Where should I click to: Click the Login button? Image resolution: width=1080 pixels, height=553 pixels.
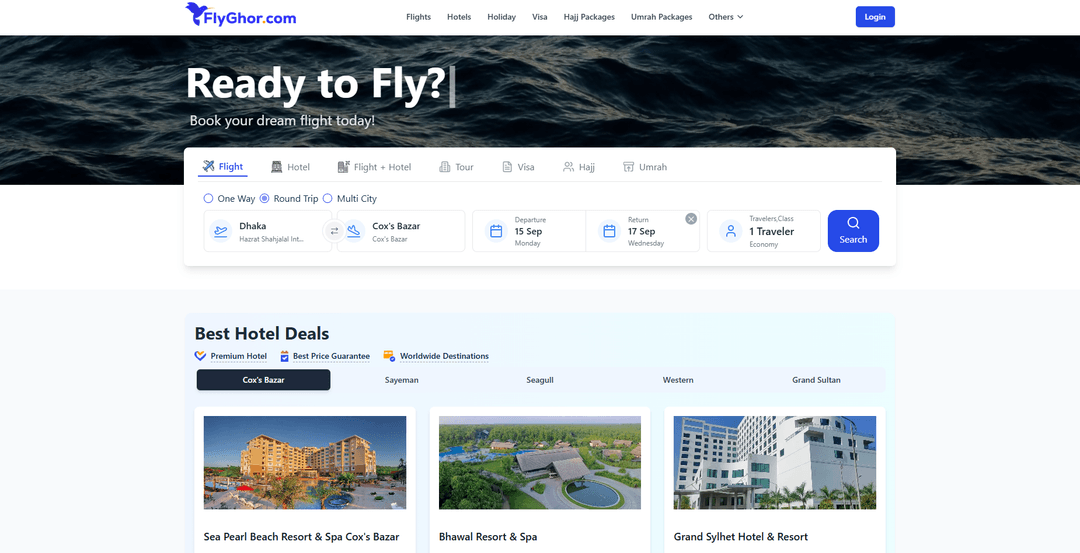click(x=875, y=17)
